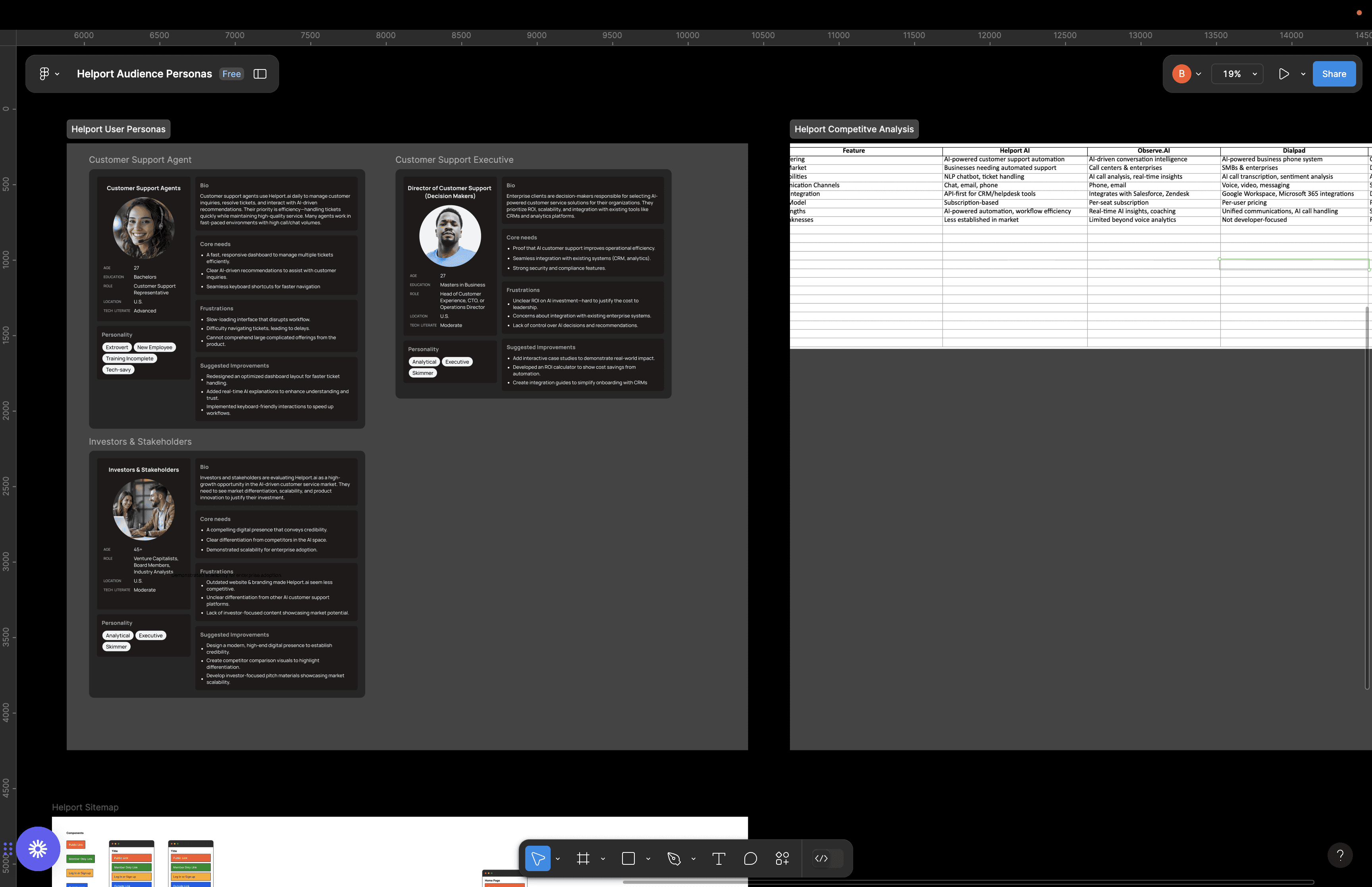The width and height of the screenshot is (1372, 887).
Task: Click the horizontal canvas scrollbar
Action: pyautogui.click(x=967, y=882)
